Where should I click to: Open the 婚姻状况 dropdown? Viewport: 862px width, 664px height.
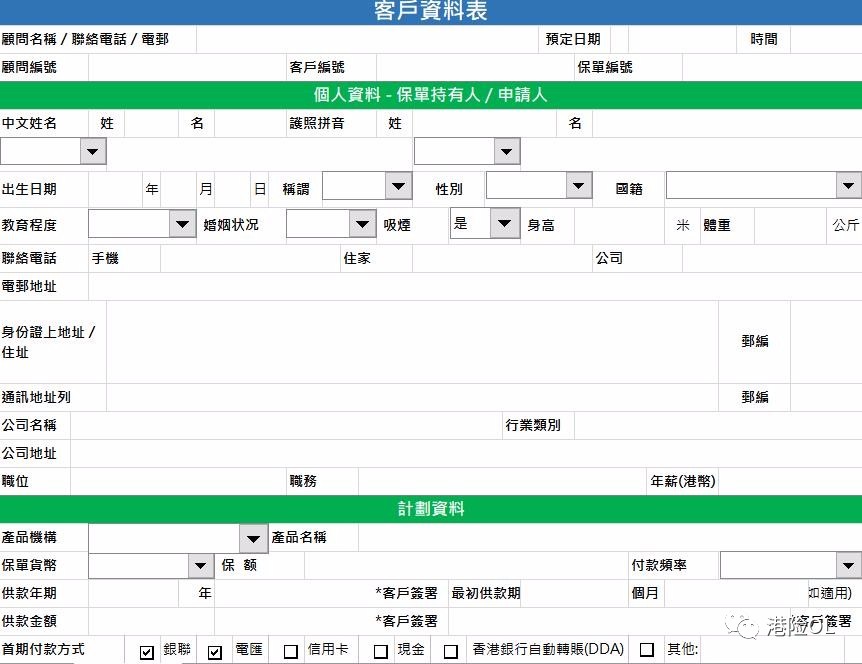click(x=361, y=224)
